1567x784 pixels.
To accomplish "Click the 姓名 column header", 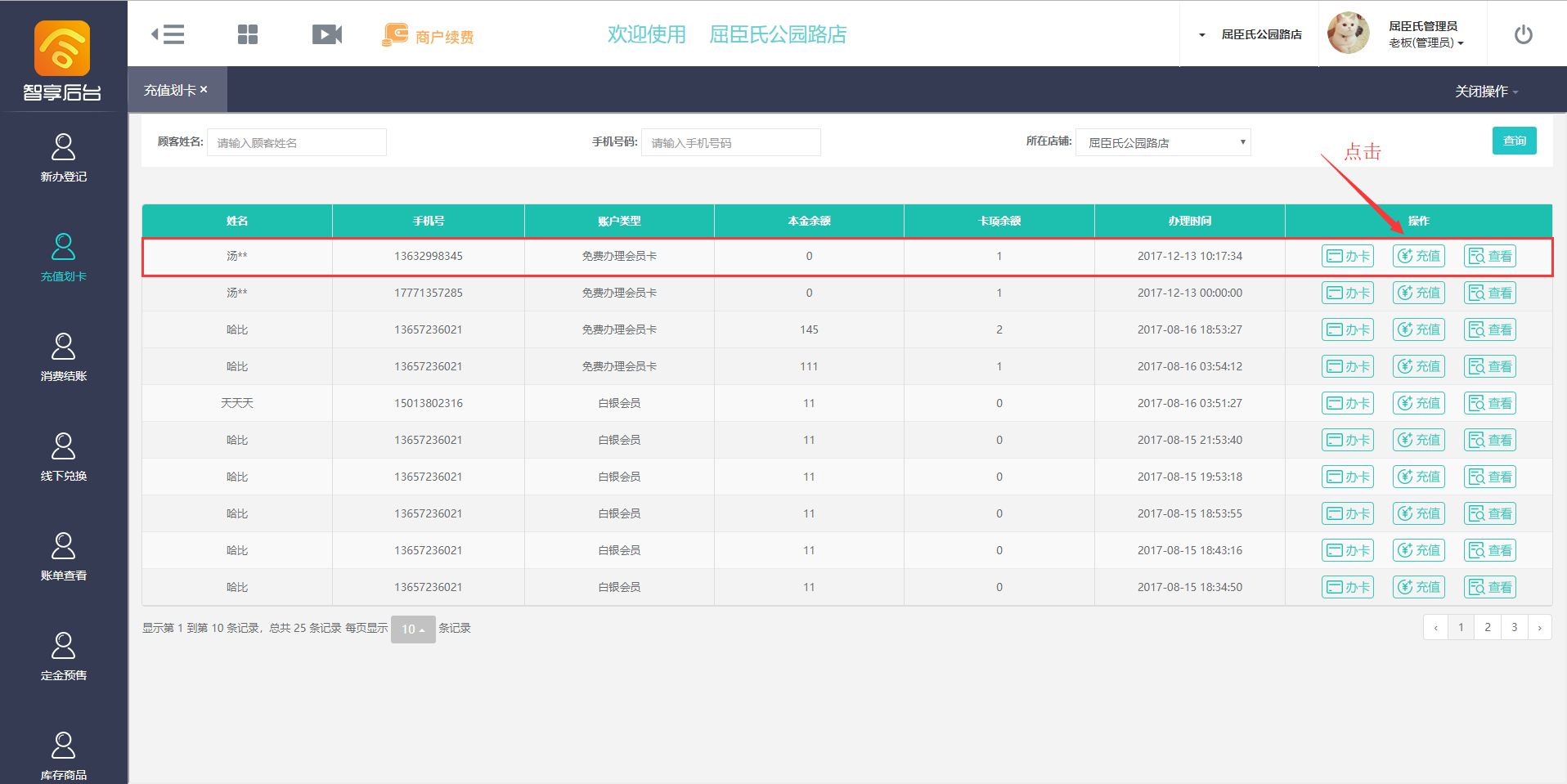I will [237, 221].
